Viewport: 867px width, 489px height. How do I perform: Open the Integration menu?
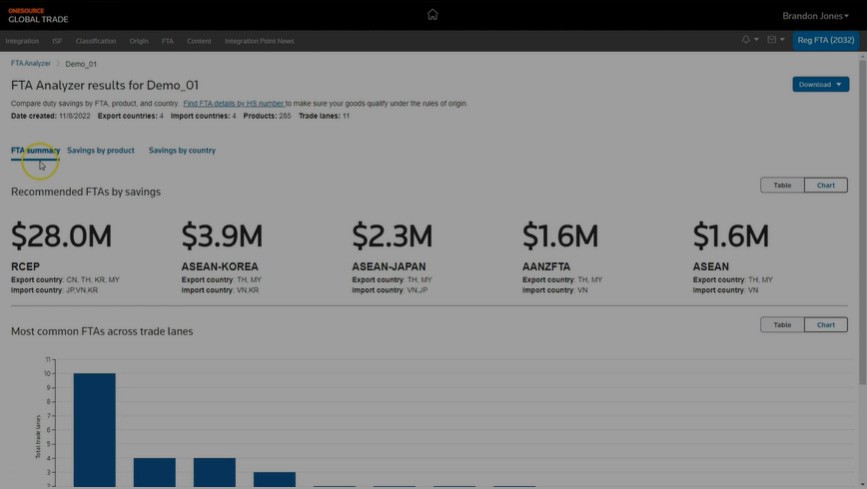click(x=22, y=41)
